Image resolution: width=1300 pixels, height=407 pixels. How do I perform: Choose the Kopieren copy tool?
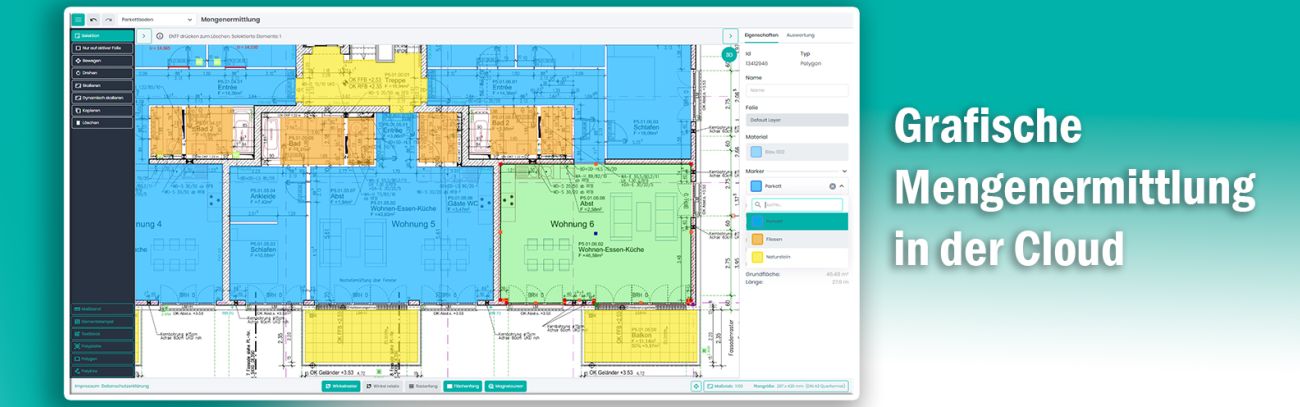click(102, 110)
